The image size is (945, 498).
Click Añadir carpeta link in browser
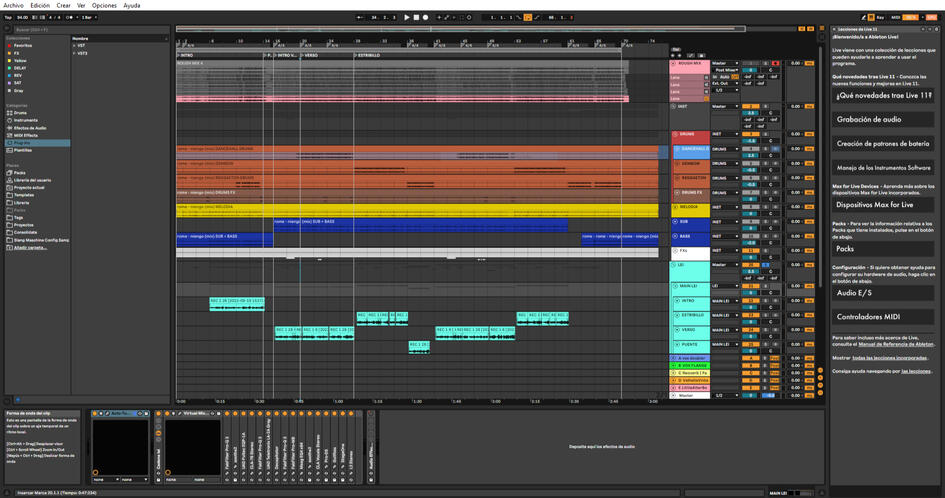(x=30, y=247)
